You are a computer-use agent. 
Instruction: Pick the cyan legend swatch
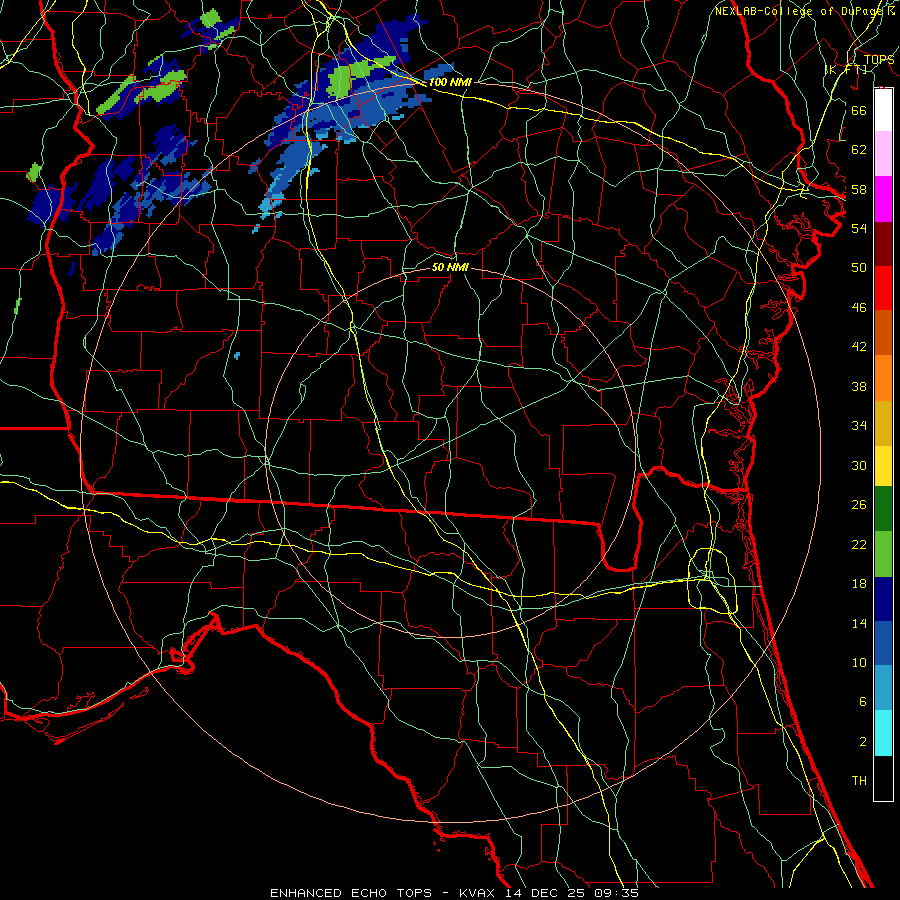point(883,733)
